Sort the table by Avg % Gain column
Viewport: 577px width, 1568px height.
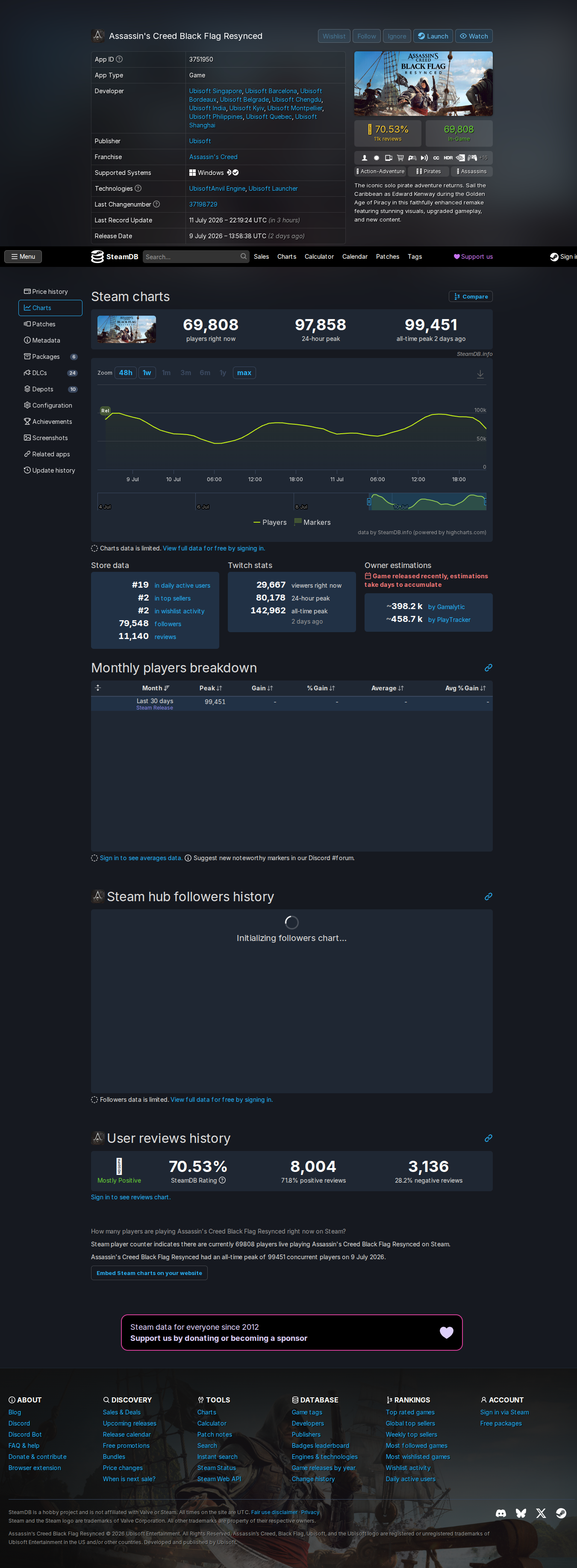click(466, 688)
